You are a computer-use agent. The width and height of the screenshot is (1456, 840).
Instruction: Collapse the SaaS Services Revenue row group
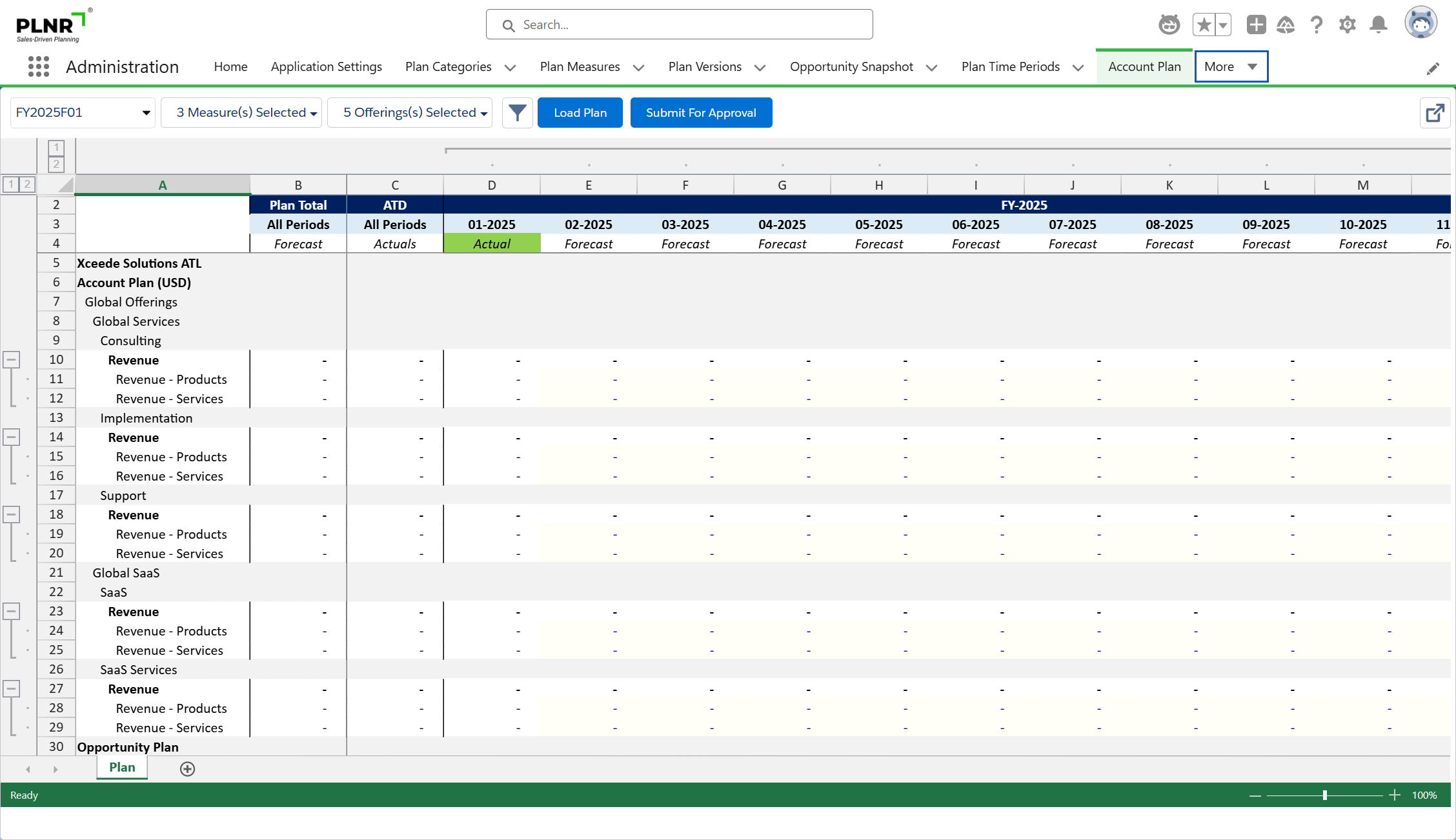click(x=12, y=688)
